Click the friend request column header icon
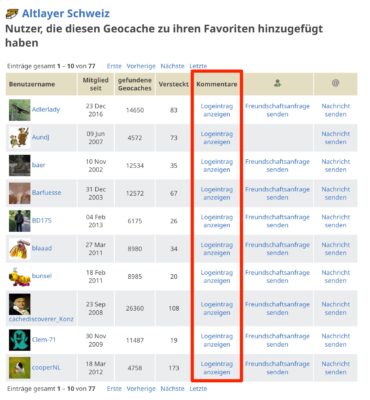The height and width of the screenshot is (400, 370). tap(277, 83)
